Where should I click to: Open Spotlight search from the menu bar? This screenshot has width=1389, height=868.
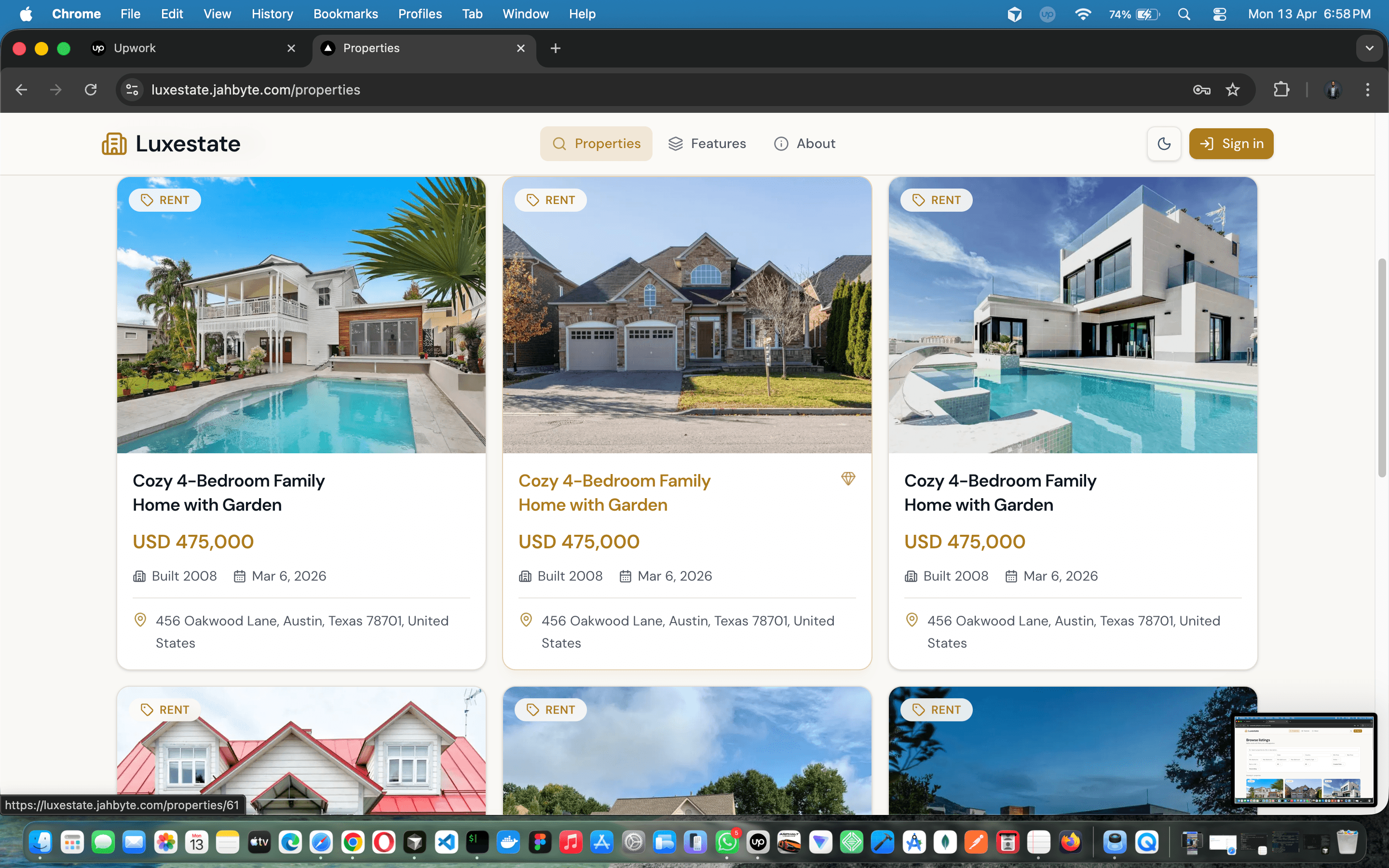tap(1184, 14)
